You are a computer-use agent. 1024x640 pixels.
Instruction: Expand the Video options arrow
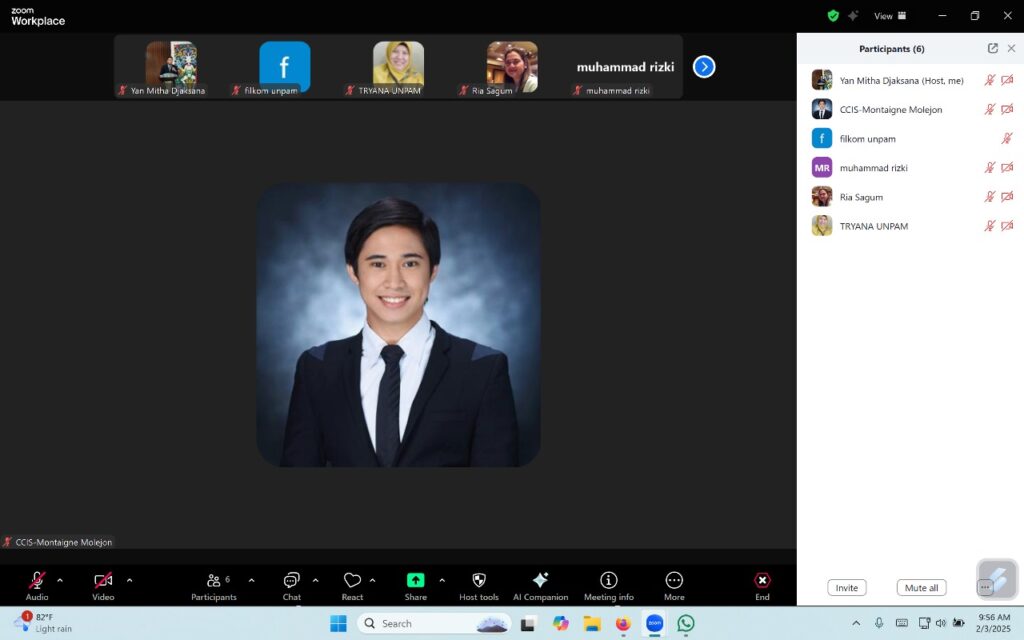point(129,580)
